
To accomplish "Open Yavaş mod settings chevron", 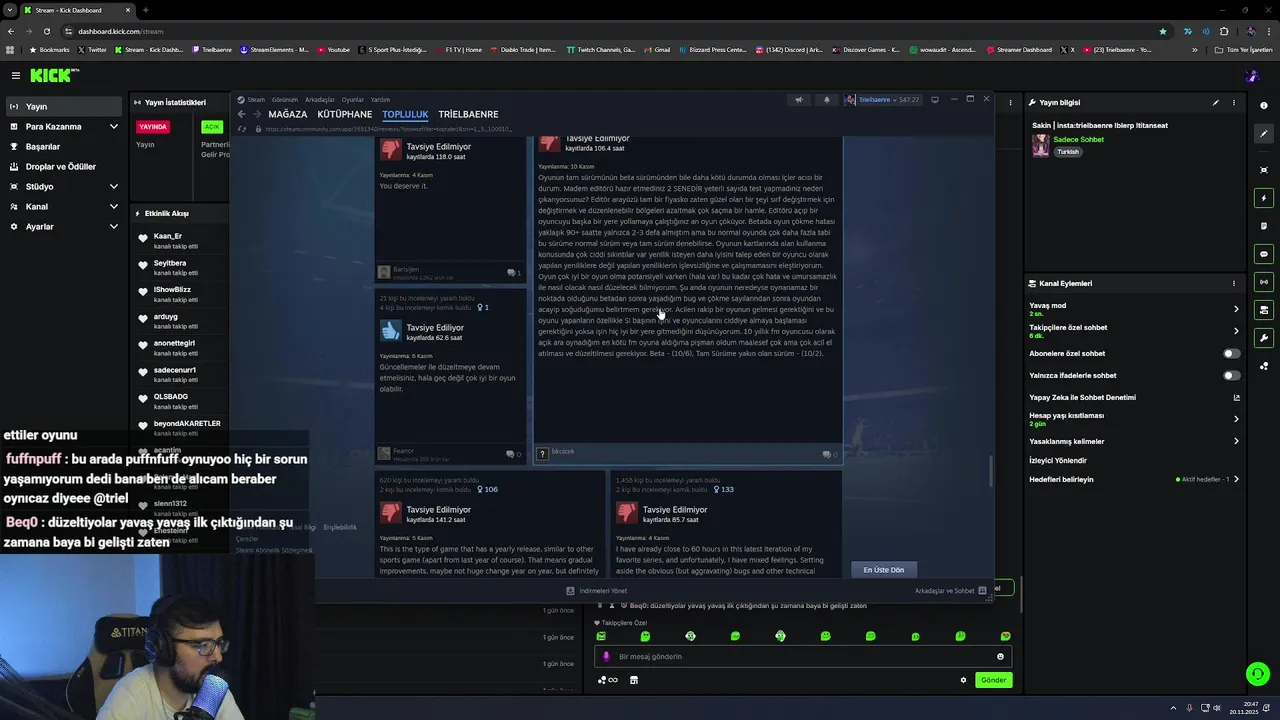I will [x=1236, y=309].
